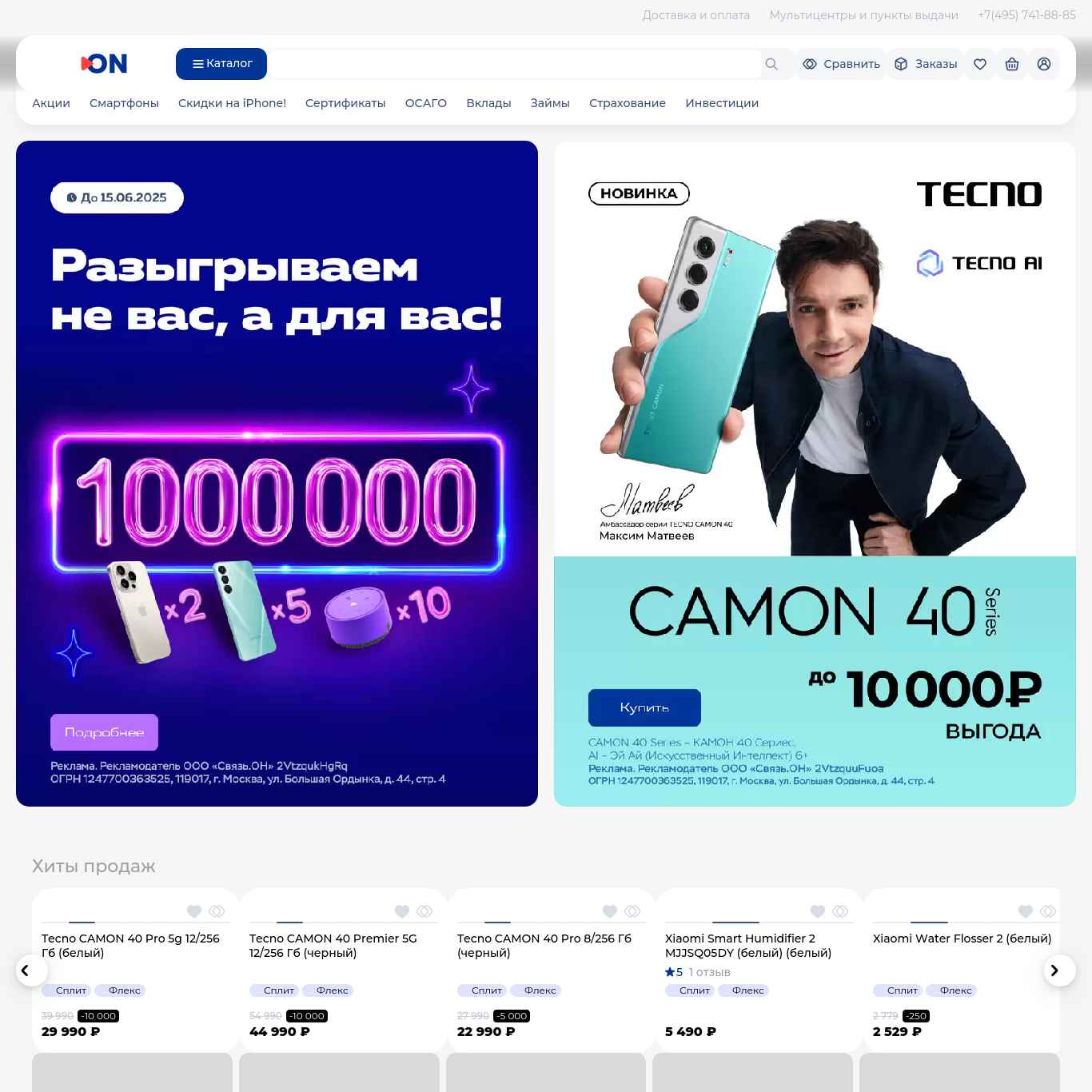Click the ON store logo
This screenshot has height=1092, width=1092.
[x=105, y=64]
